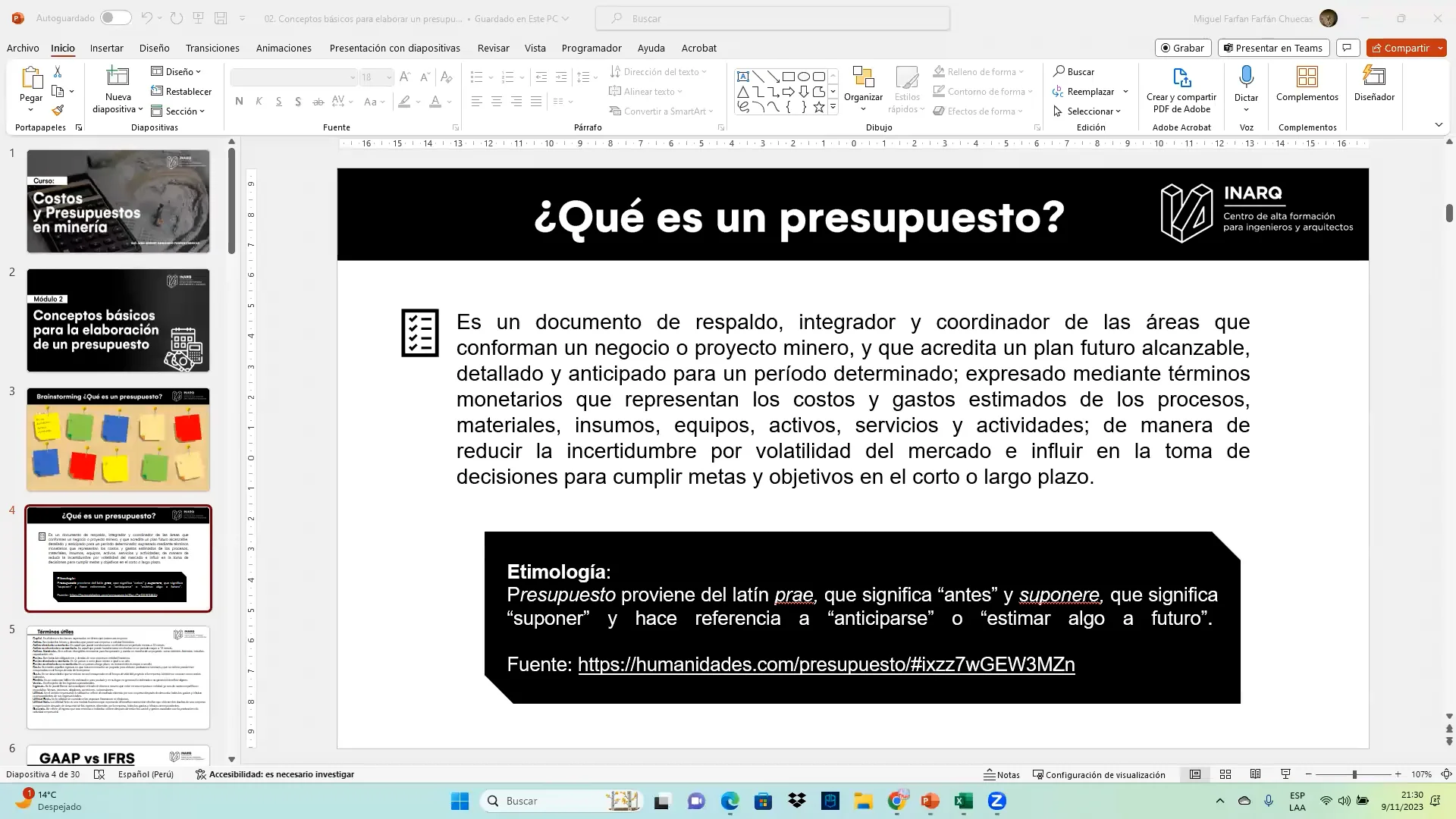
Task: Apply bold formatting
Action: pyautogui.click(x=239, y=101)
